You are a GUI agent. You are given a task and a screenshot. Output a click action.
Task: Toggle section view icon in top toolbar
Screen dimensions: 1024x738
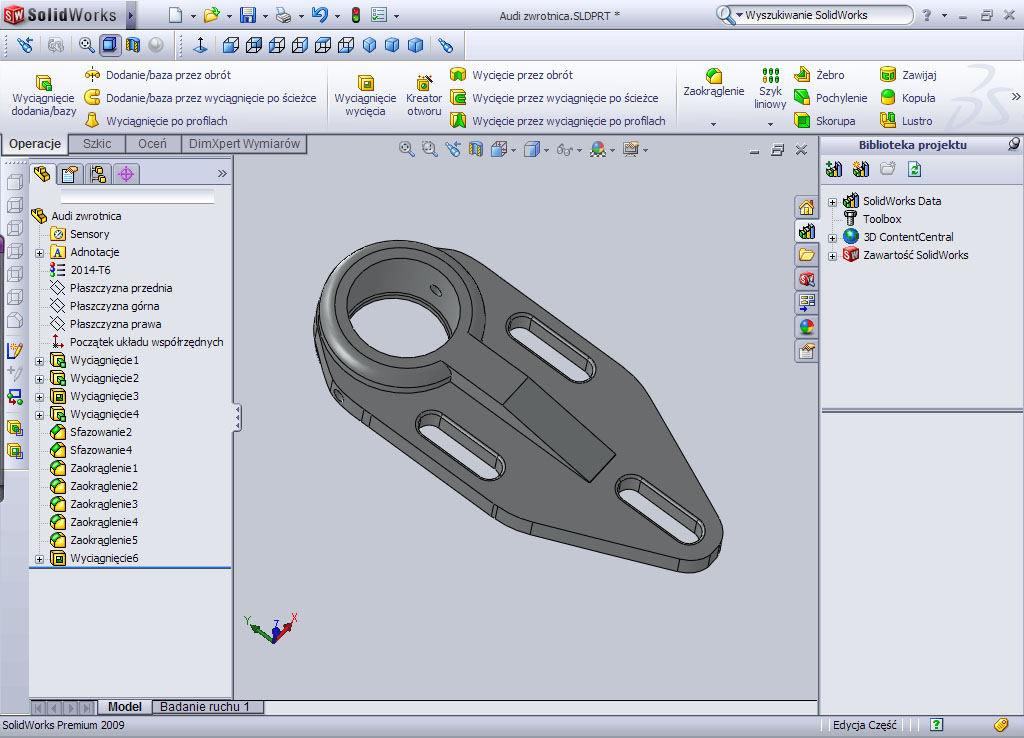coord(133,45)
